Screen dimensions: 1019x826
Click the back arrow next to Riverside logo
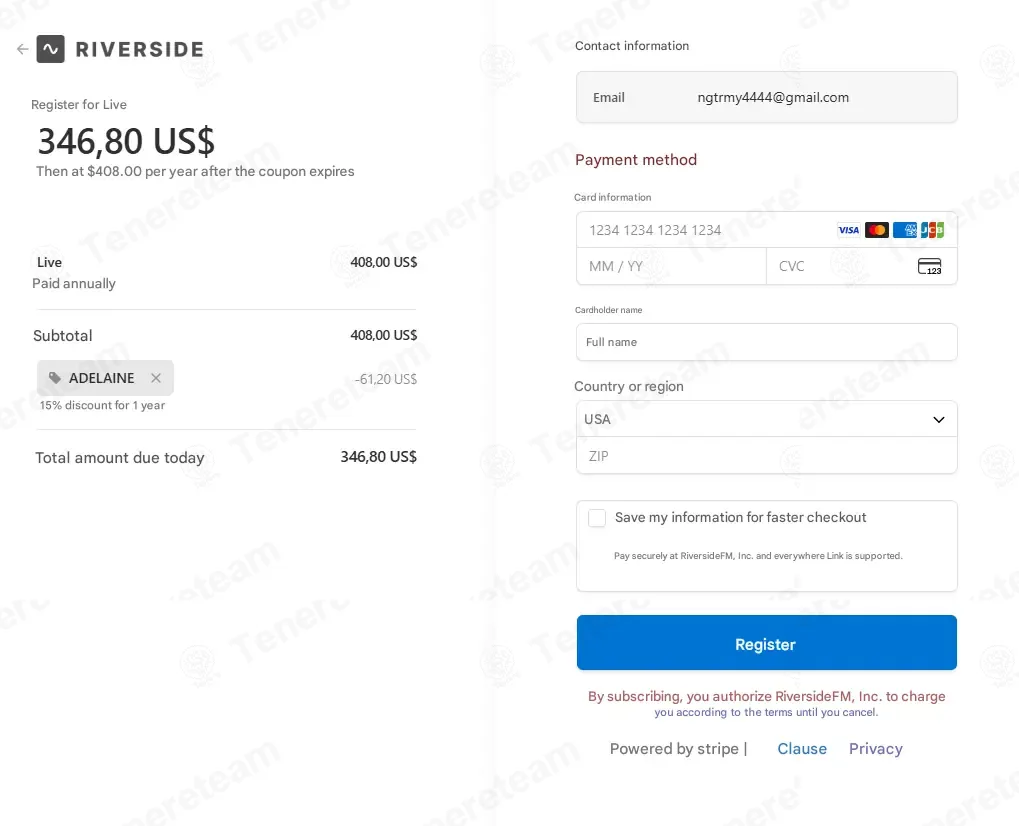(x=22, y=49)
